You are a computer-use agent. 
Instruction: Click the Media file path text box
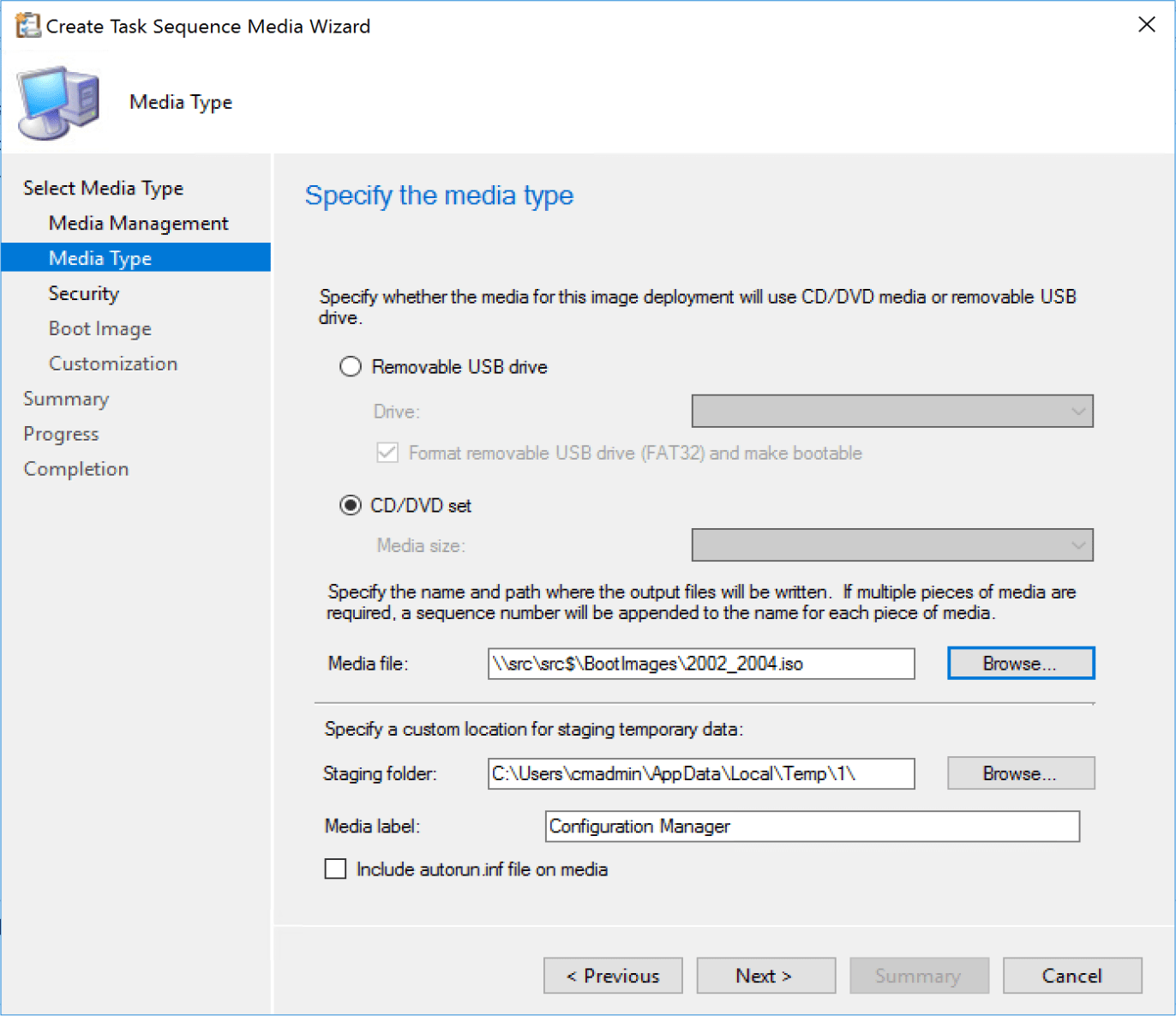700,663
